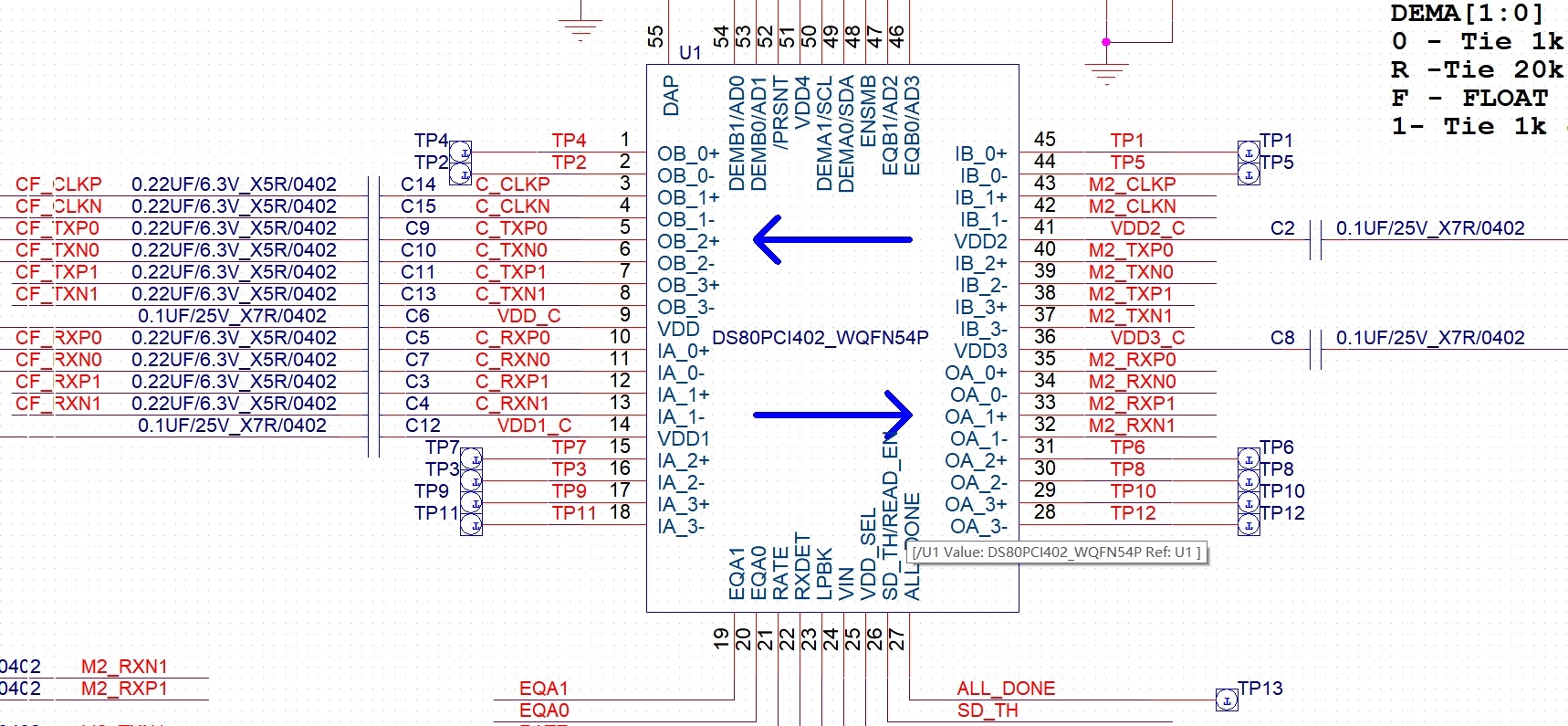Click the 'F - FLOAT' note line

[x=1469, y=98]
